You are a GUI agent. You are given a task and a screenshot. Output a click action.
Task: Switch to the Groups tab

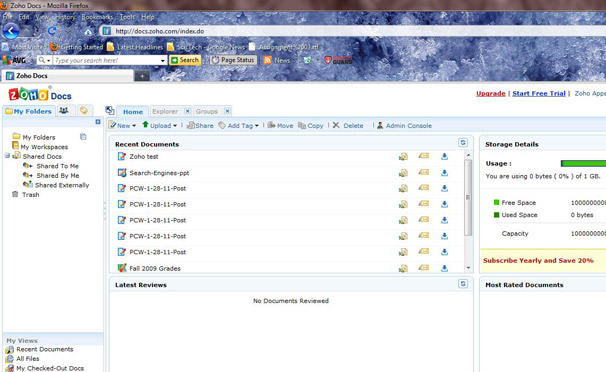tap(207, 111)
